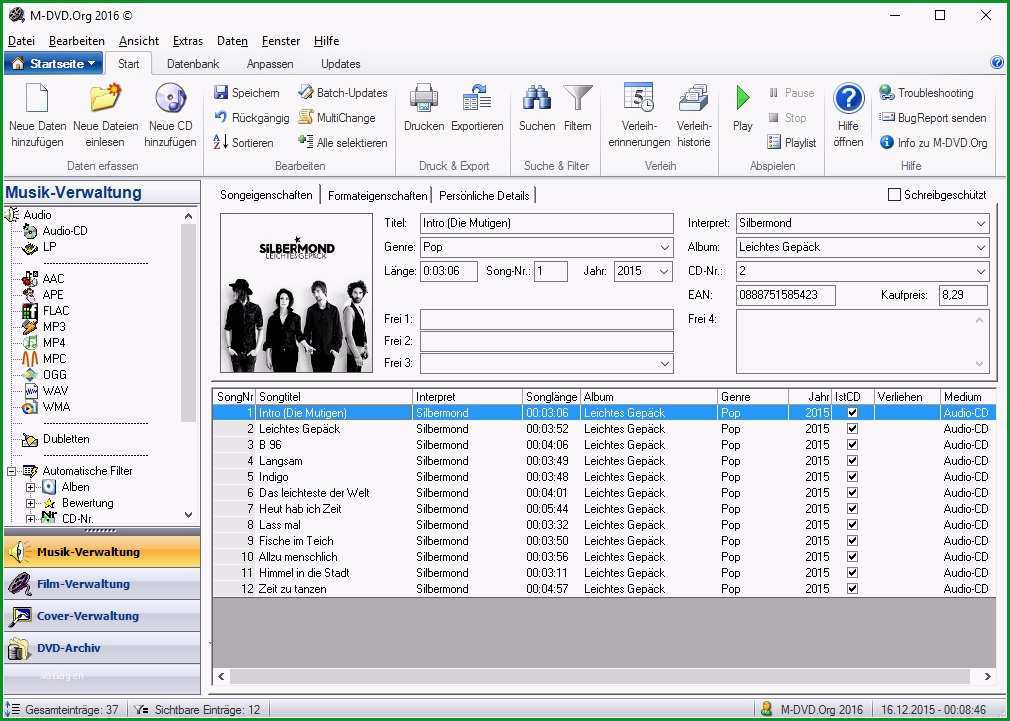
Task: Switch to Film-Verwaltung section
Action: (102, 584)
